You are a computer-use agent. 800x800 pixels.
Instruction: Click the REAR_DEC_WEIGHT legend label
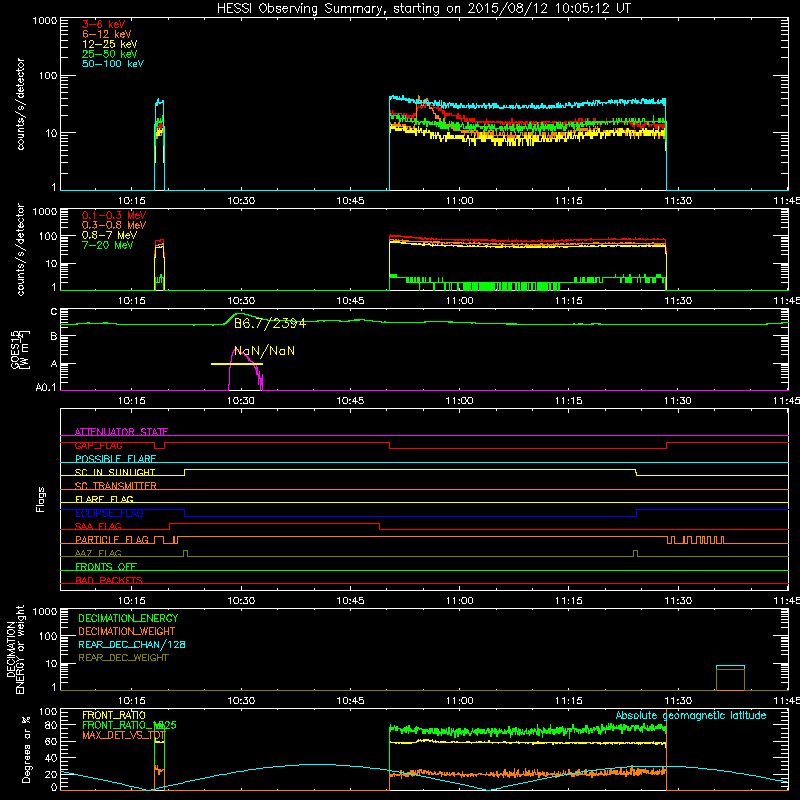tap(123, 658)
